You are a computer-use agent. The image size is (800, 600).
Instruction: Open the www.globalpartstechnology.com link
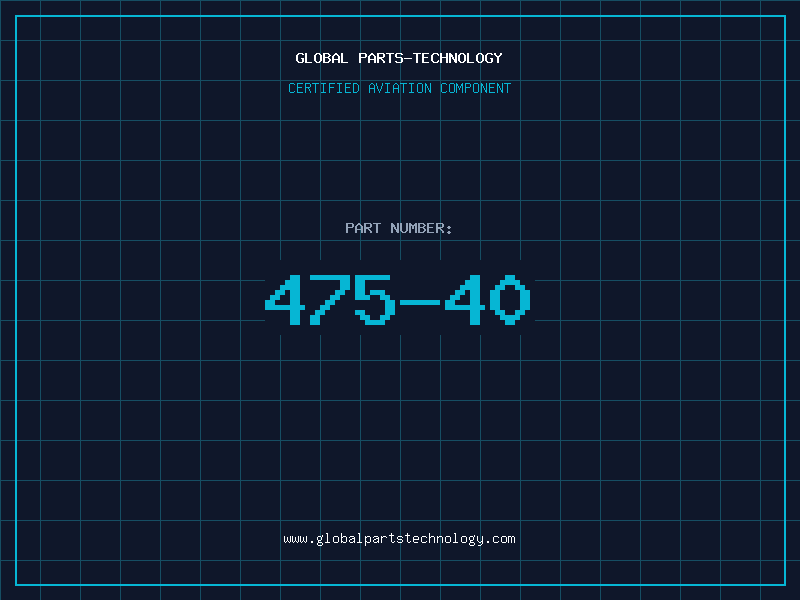click(x=399, y=539)
